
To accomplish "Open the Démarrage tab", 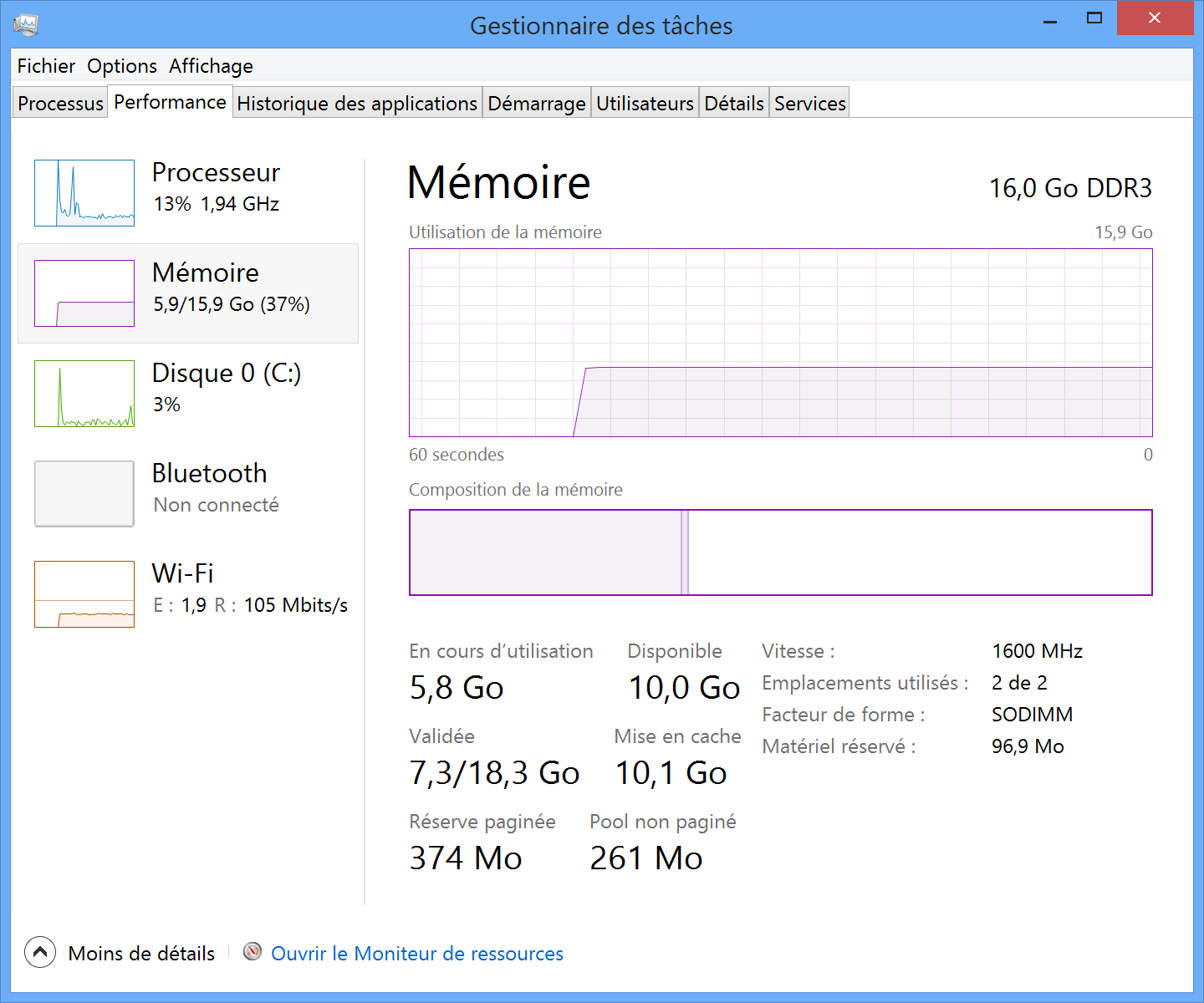I will click(x=537, y=104).
